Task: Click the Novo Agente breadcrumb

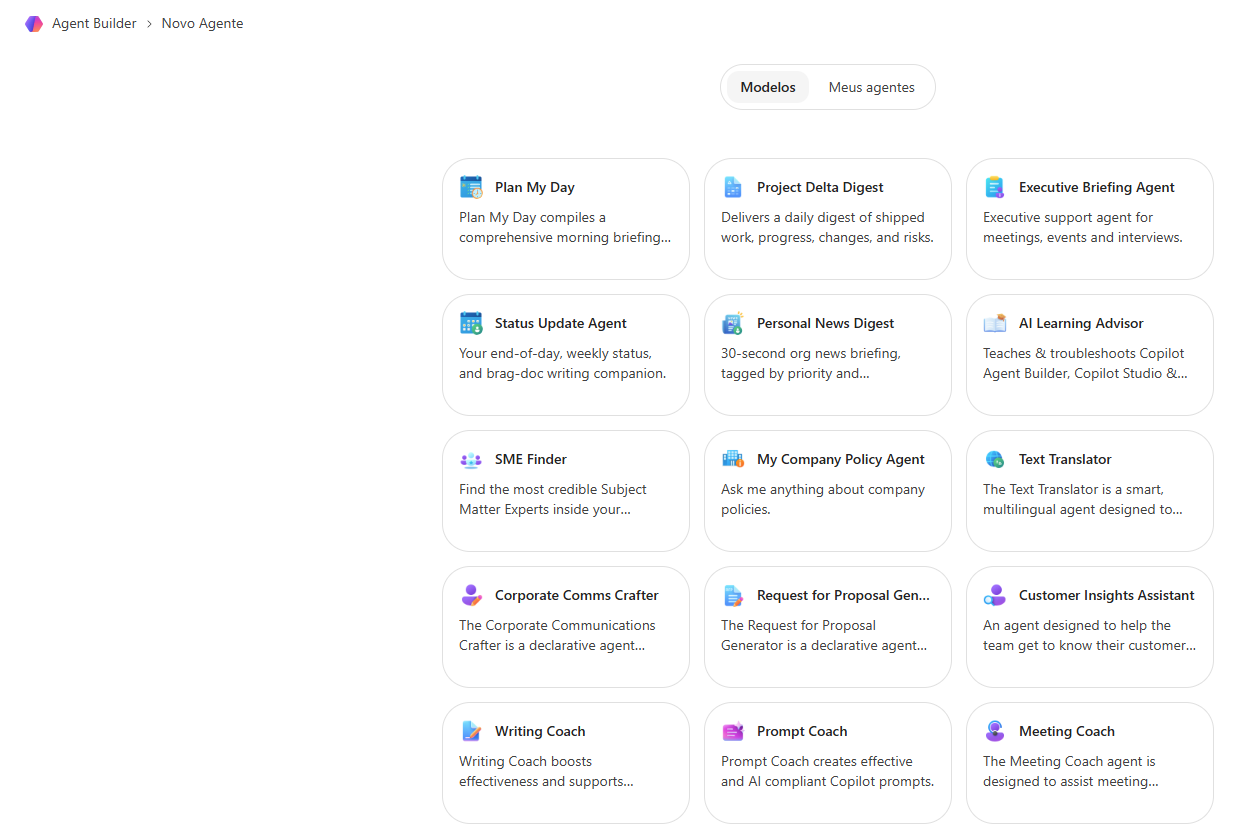Action: click(x=202, y=23)
